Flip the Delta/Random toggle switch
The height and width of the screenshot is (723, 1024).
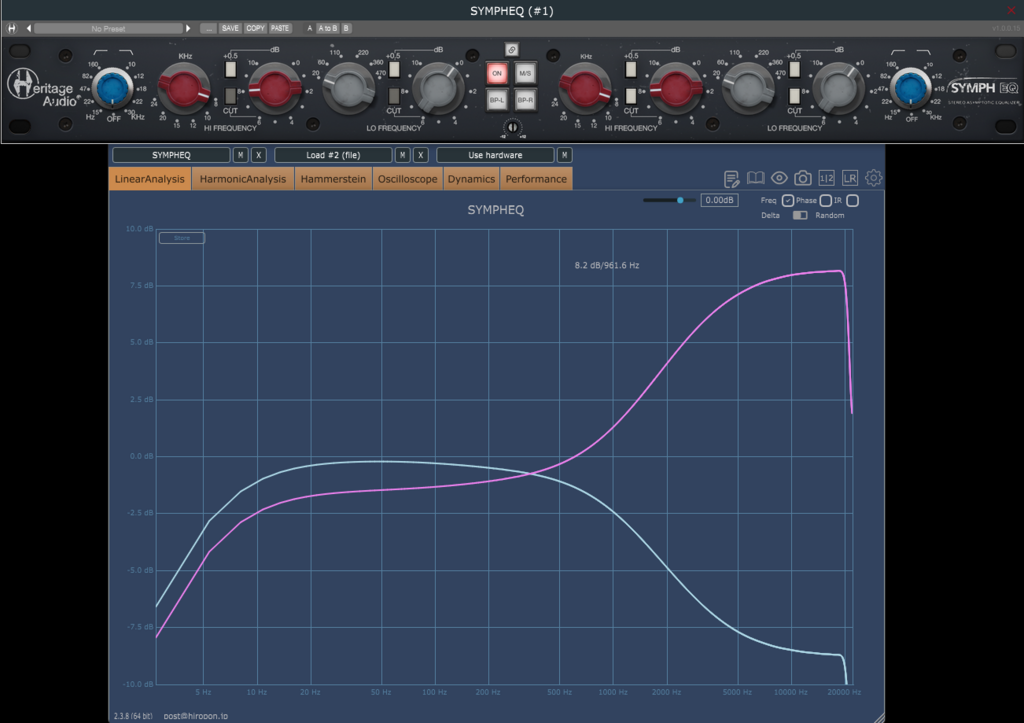pyautogui.click(x=800, y=215)
